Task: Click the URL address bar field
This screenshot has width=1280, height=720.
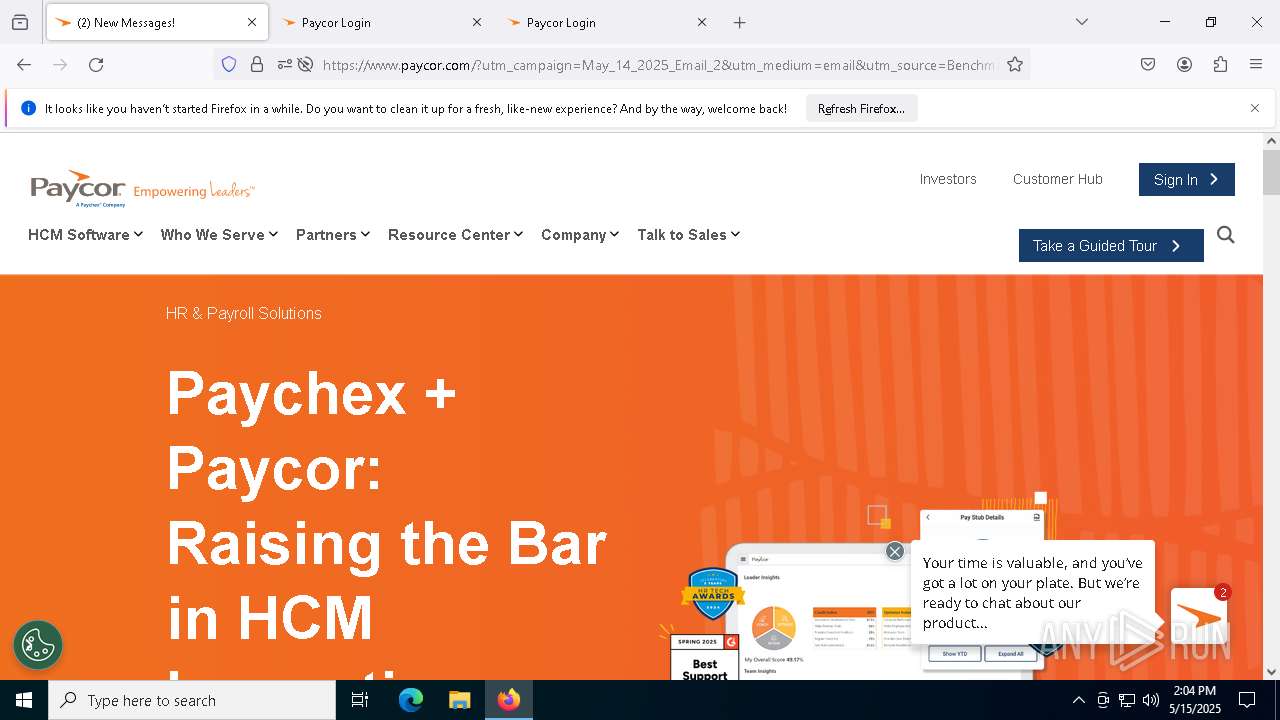Action: (x=660, y=64)
